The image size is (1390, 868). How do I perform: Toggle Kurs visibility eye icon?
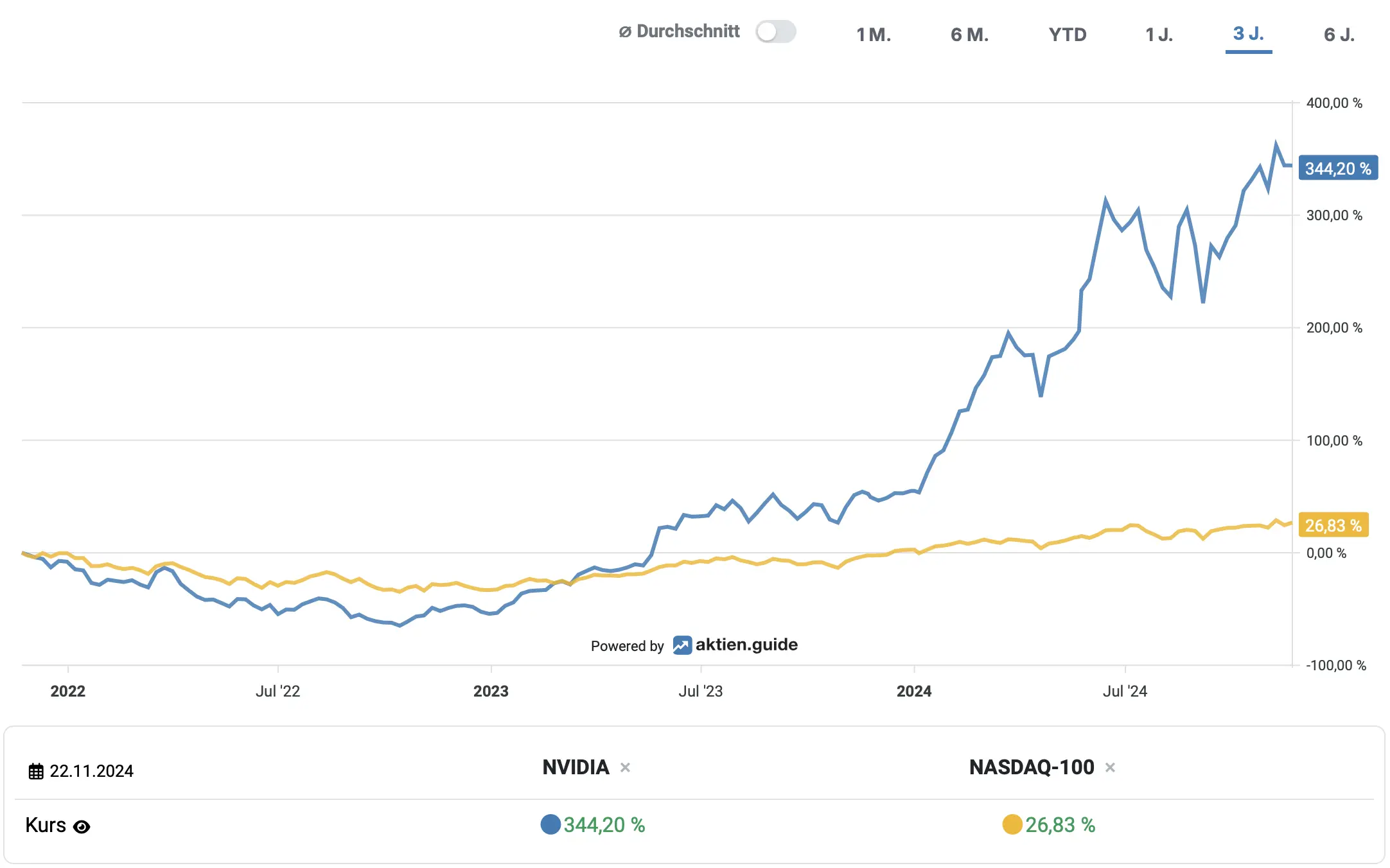[82, 826]
